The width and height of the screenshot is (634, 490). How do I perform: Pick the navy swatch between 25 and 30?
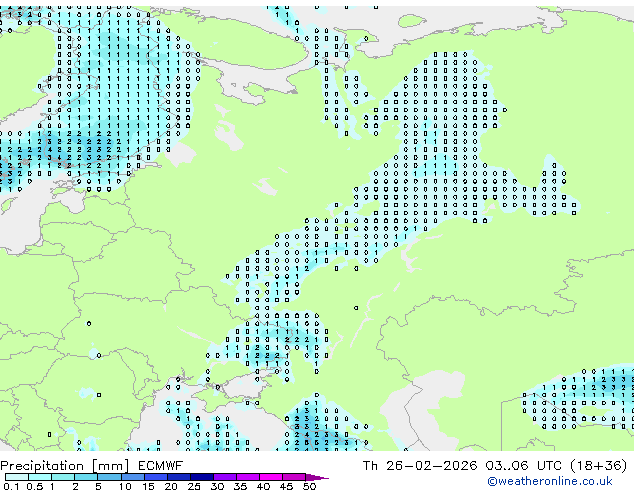(201, 477)
